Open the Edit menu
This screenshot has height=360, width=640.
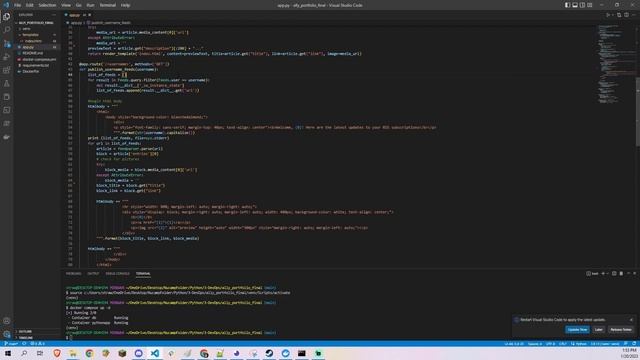tap(30, 5)
